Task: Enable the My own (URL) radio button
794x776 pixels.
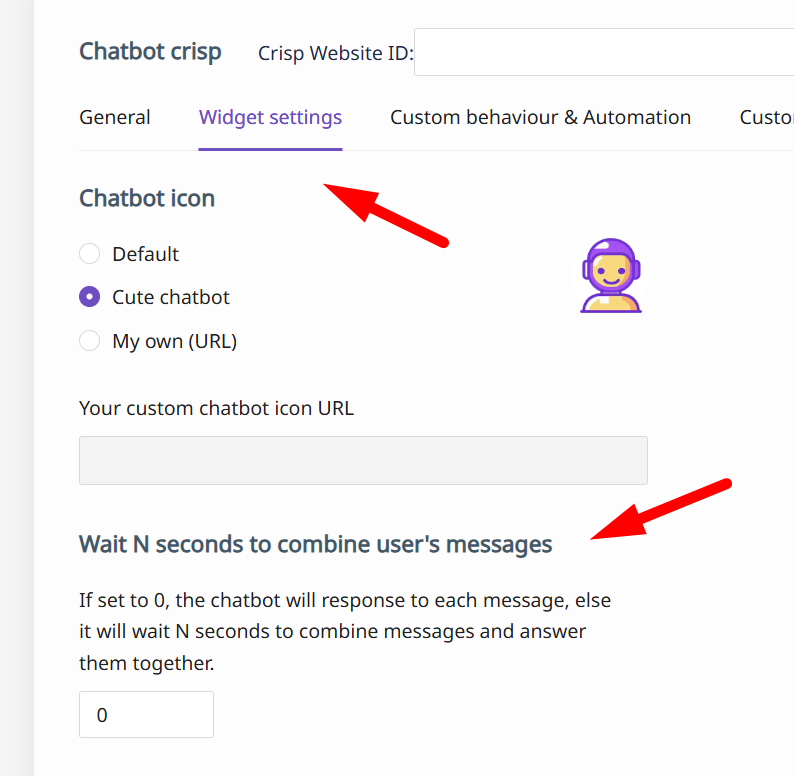Action: tap(90, 341)
